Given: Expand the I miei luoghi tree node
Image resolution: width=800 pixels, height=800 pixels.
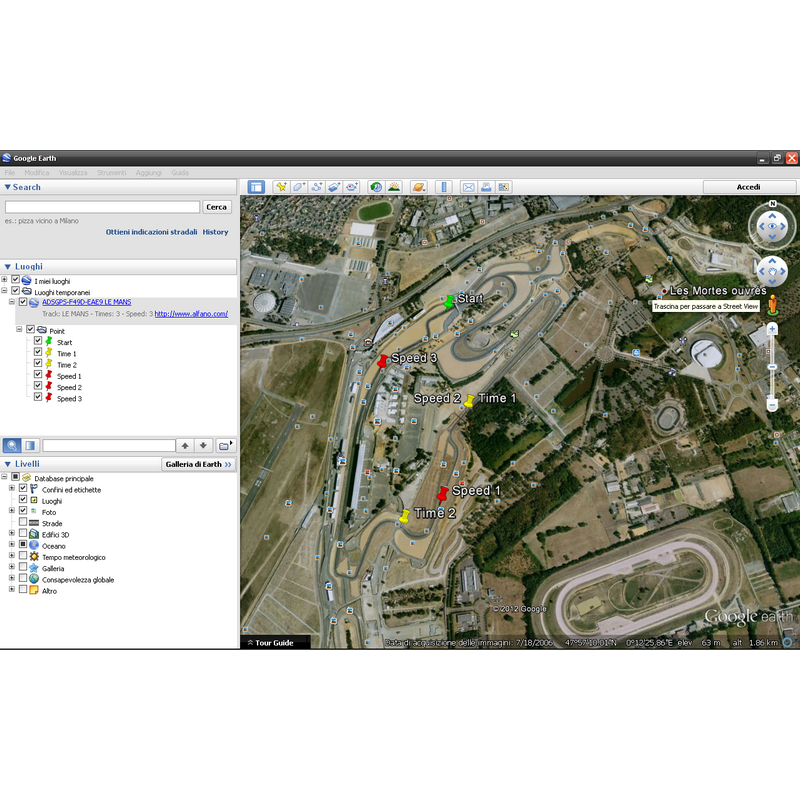Looking at the screenshot, I should click(x=4, y=279).
